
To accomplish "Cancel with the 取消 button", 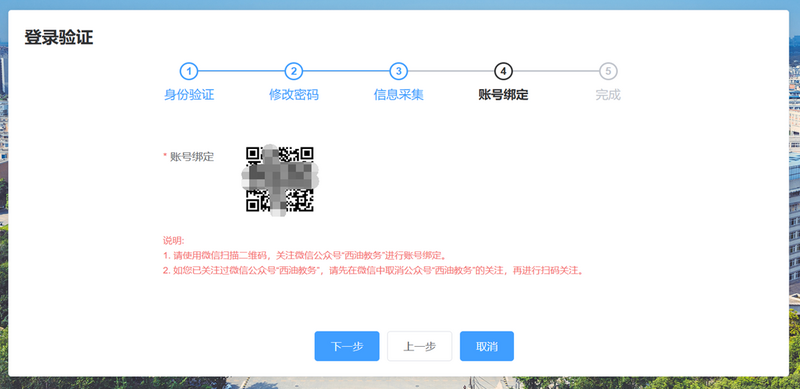I will tap(487, 346).
